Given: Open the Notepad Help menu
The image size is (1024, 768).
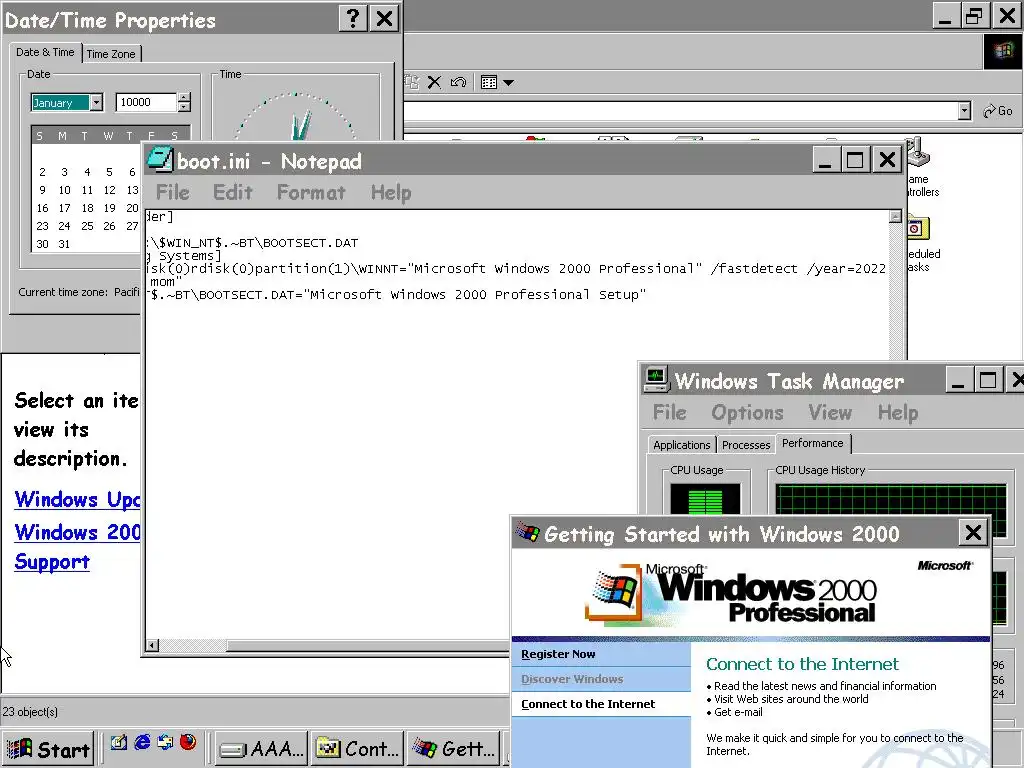Looking at the screenshot, I should click(391, 193).
